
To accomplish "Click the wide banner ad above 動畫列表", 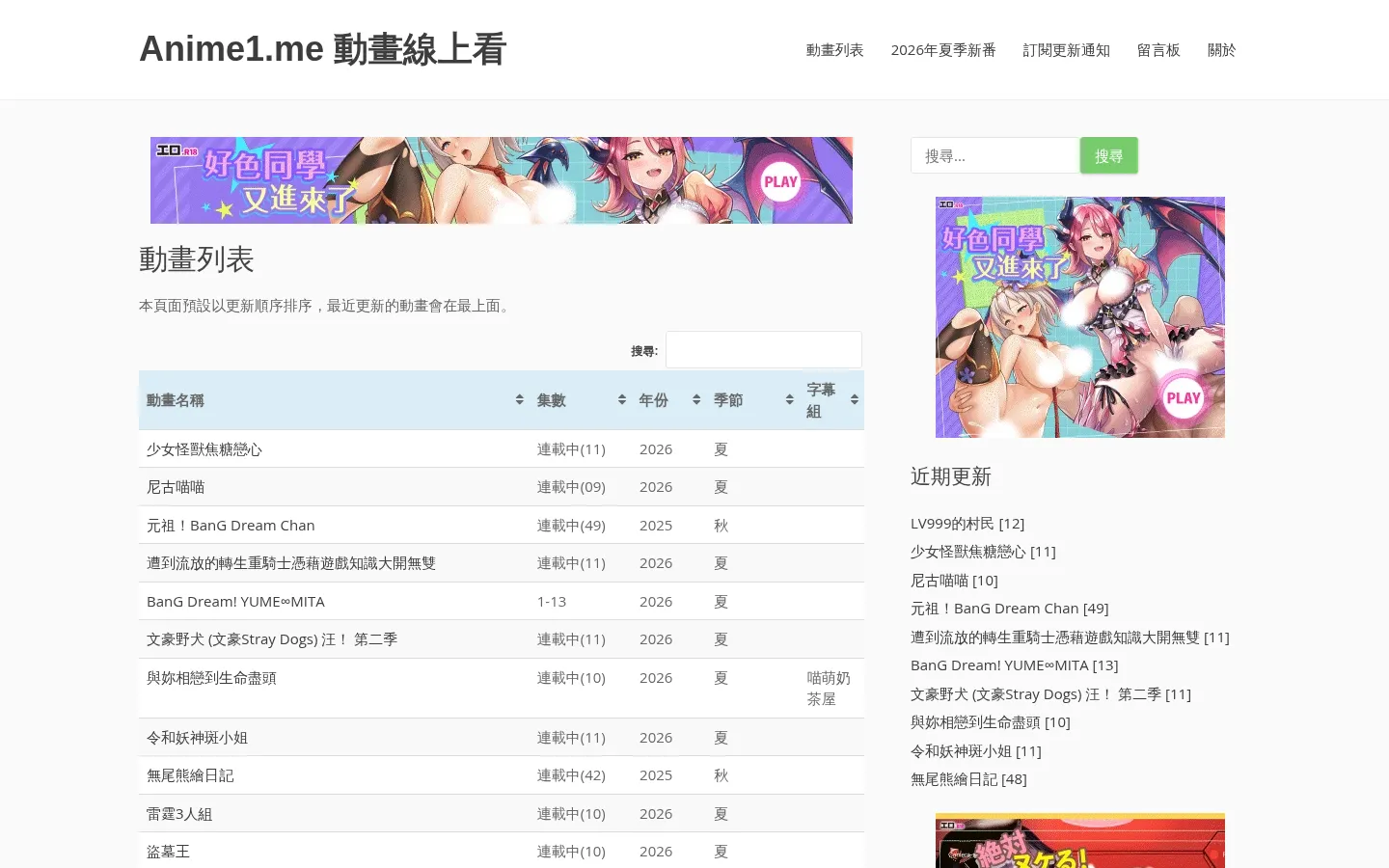I will tap(502, 180).
